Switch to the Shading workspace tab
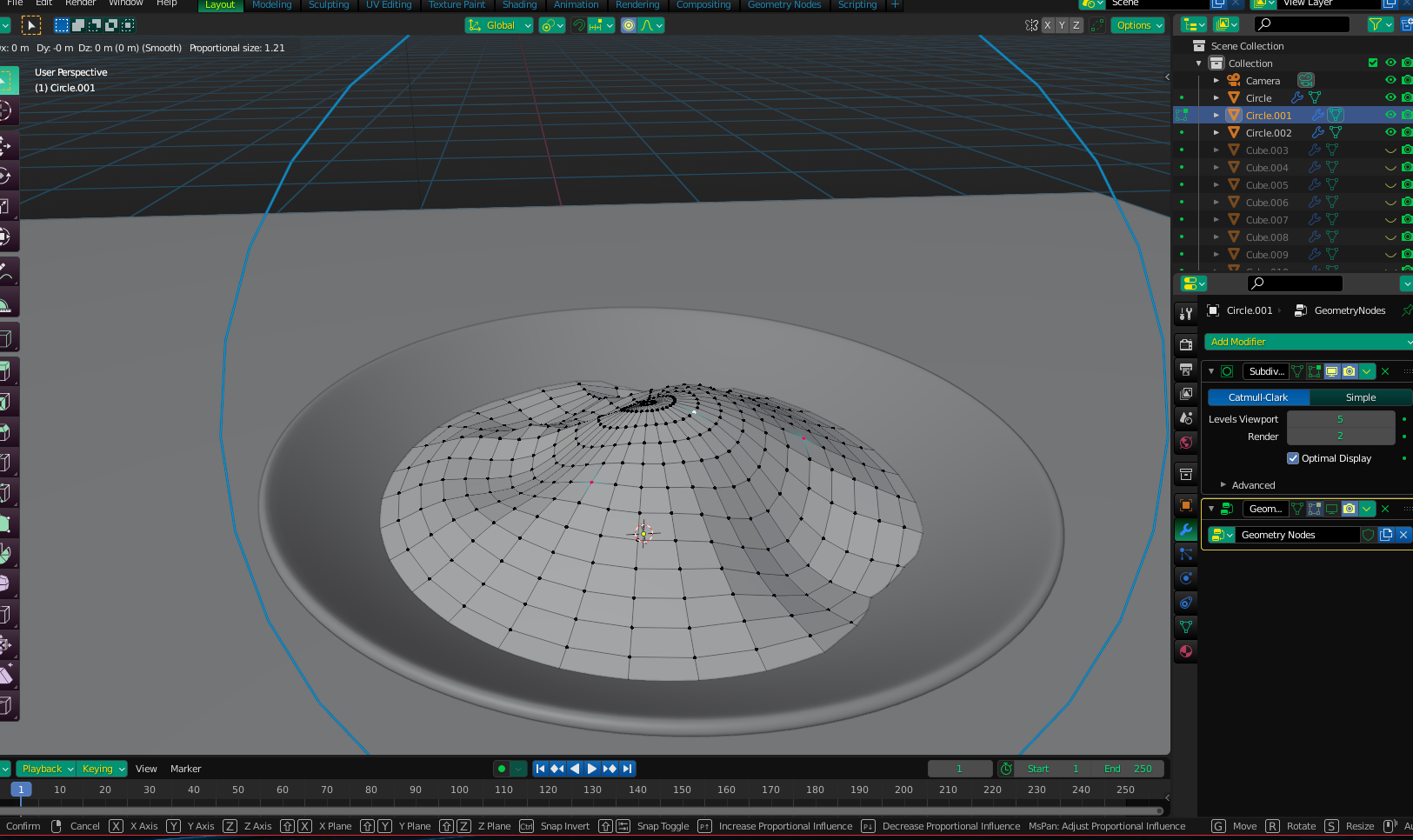Screen dimensions: 1413x840 click(x=519, y=5)
